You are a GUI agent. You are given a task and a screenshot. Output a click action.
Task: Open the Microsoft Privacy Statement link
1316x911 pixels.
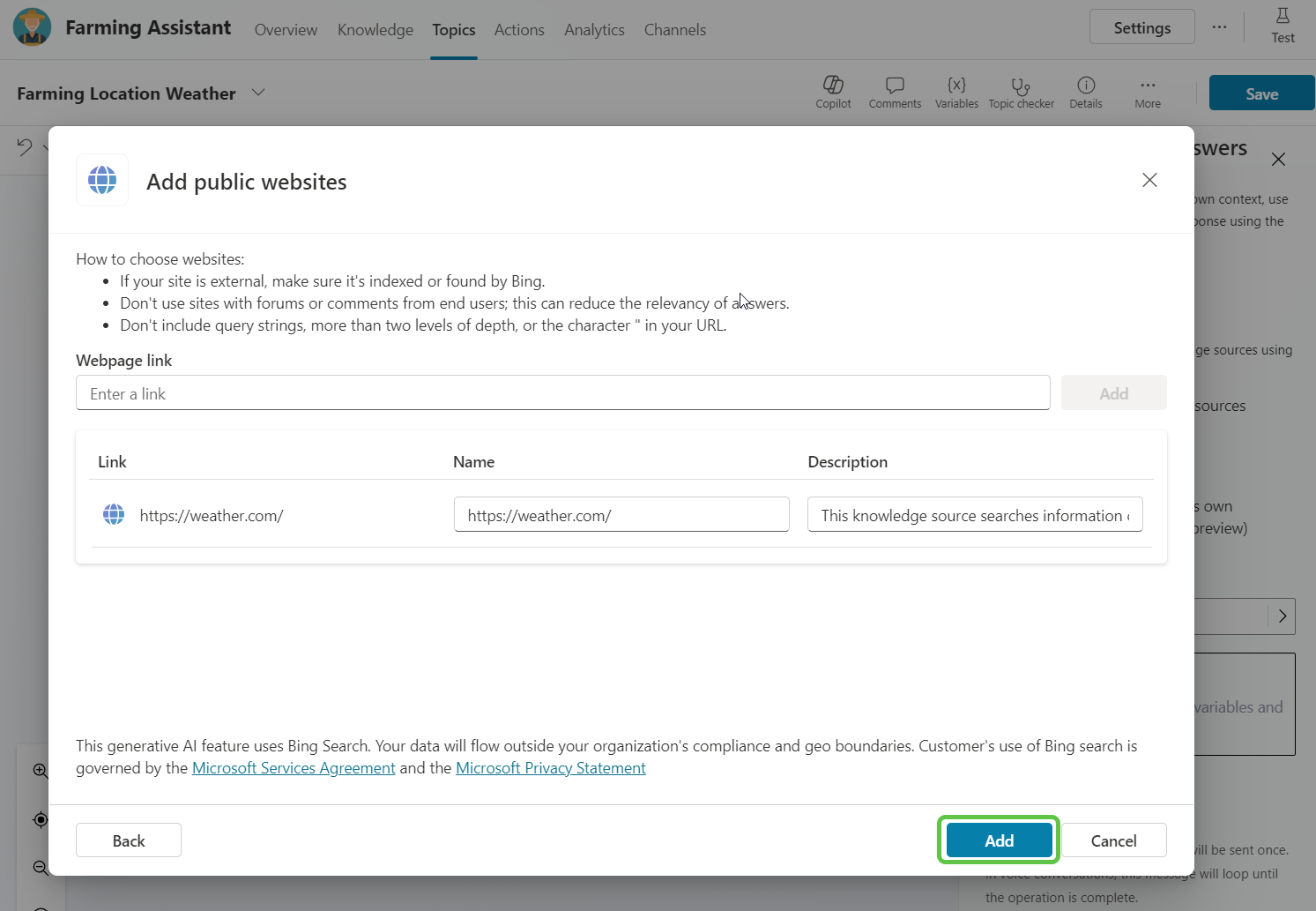(x=550, y=768)
